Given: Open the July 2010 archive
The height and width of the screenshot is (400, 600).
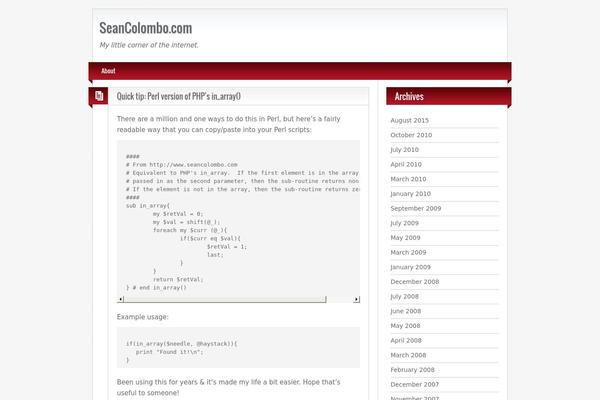Looking at the screenshot, I should (404, 150).
